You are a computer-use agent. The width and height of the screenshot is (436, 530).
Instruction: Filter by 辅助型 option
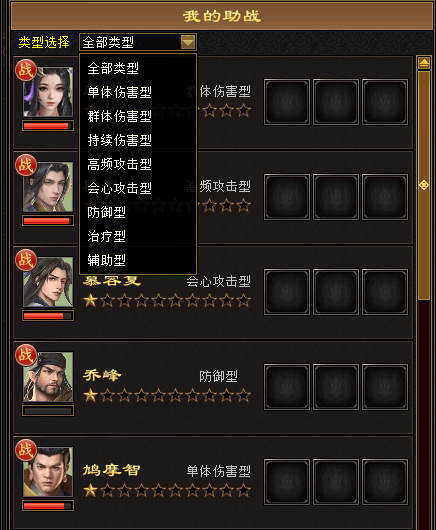click(106, 260)
